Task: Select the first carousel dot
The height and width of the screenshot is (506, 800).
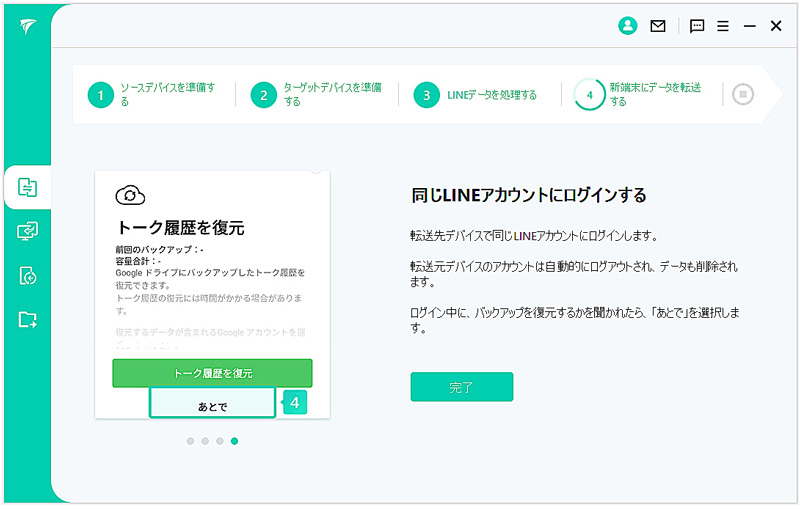Action: click(x=190, y=441)
